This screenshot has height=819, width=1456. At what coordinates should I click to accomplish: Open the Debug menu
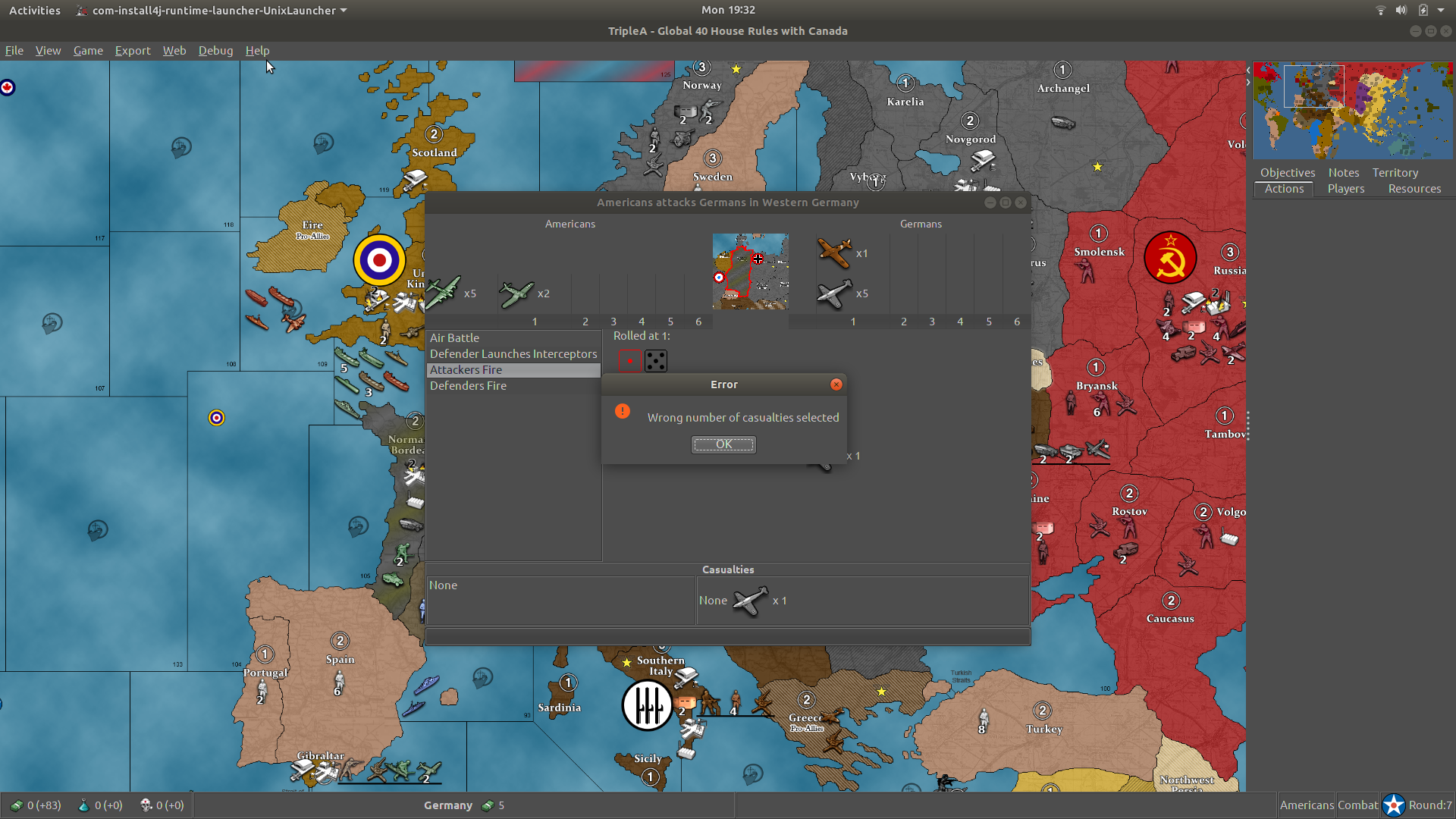[x=215, y=50]
